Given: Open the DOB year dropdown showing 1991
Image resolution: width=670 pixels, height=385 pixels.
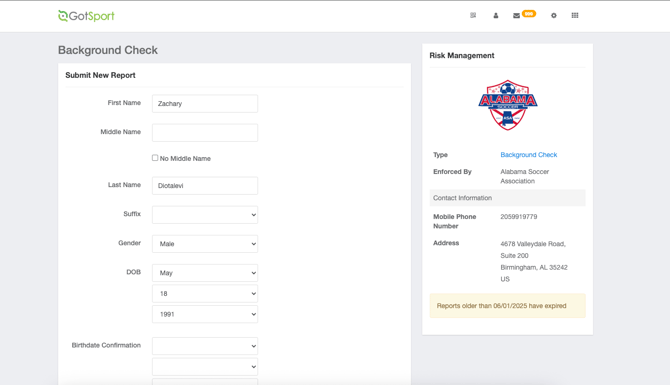Looking at the screenshot, I should coord(205,314).
